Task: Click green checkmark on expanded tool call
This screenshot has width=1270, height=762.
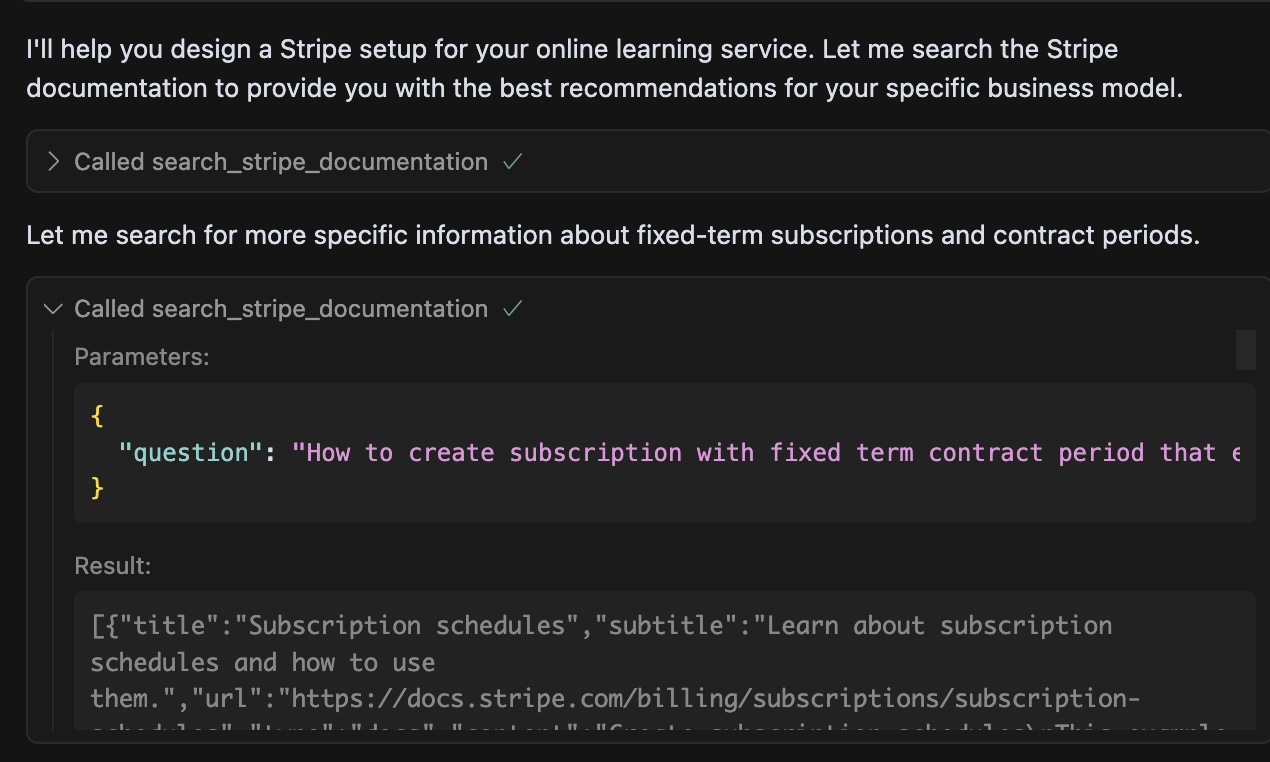Action: pos(513,309)
